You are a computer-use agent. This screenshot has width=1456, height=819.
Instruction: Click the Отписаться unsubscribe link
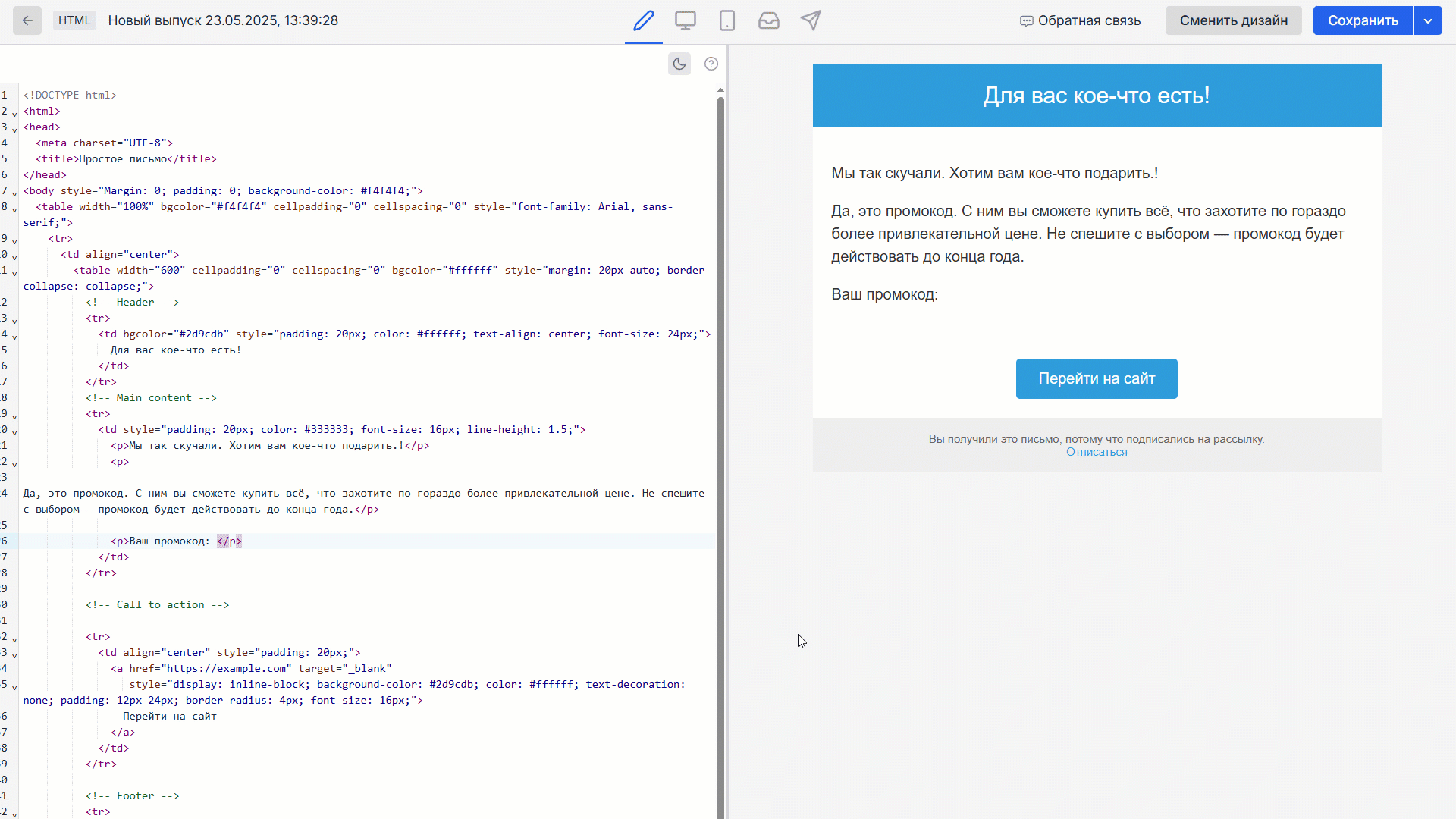[1097, 451]
